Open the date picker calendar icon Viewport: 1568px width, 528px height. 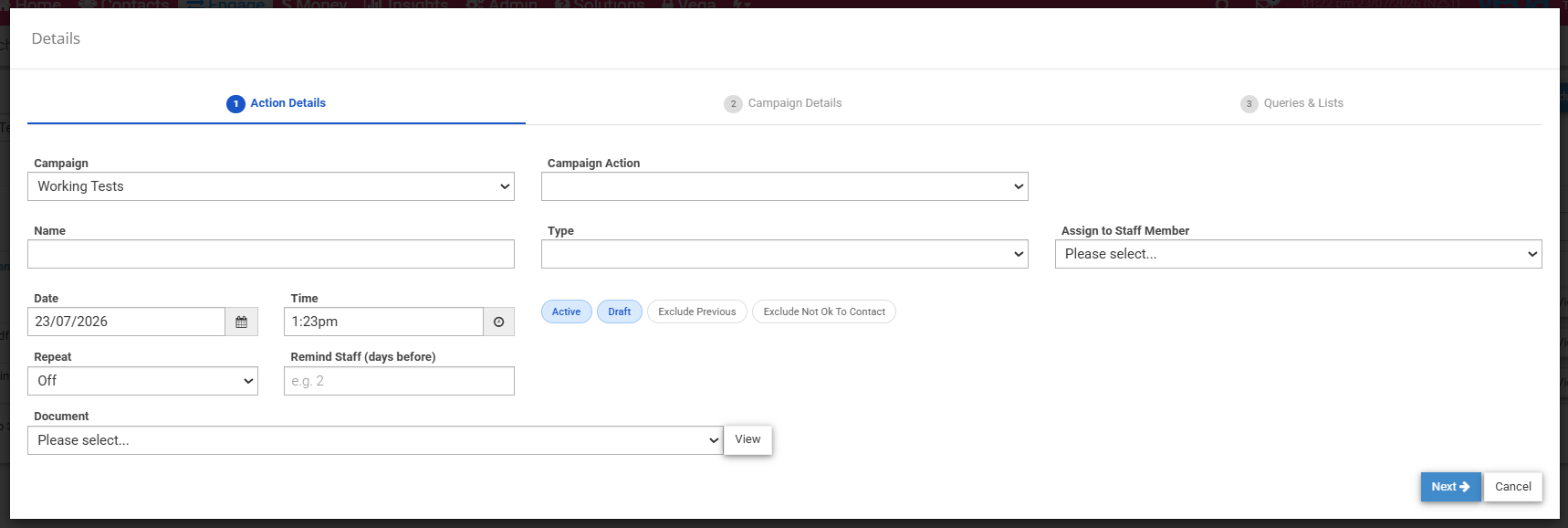tap(241, 322)
